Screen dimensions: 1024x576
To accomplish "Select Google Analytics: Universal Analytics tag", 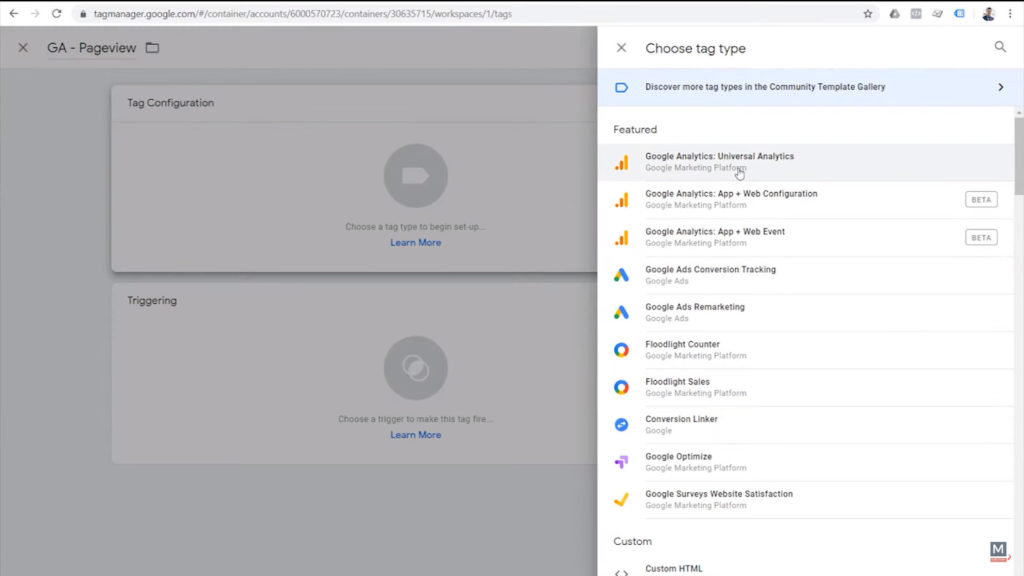I will (718, 161).
